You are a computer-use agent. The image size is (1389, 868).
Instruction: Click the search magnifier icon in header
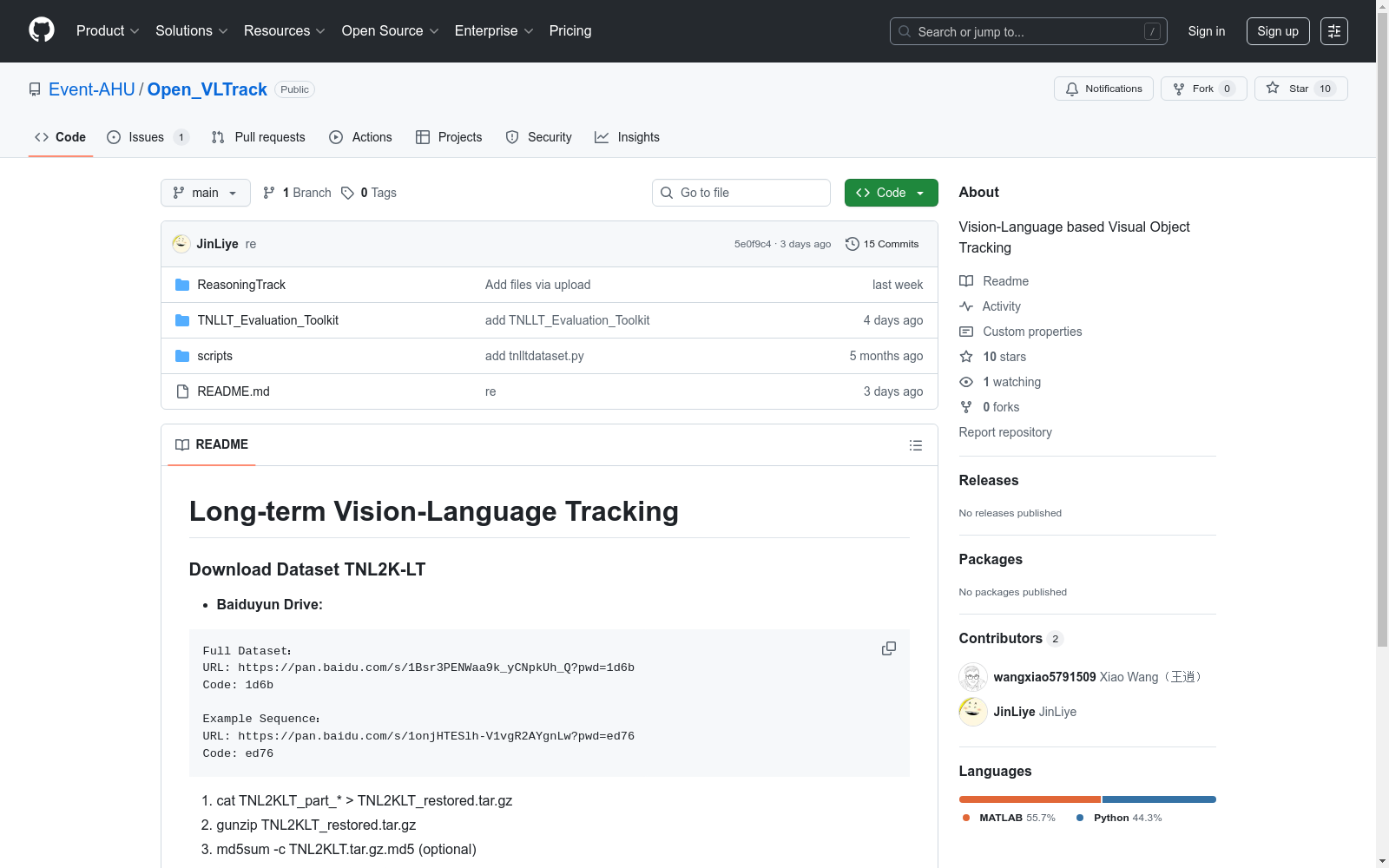tap(905, 31)
